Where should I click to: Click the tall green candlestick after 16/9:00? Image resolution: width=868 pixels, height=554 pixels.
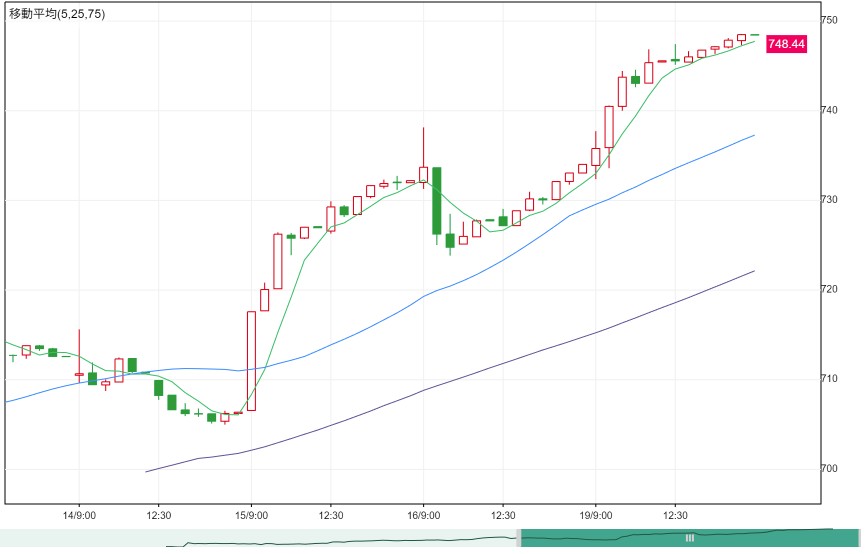[x=437, y=201]
